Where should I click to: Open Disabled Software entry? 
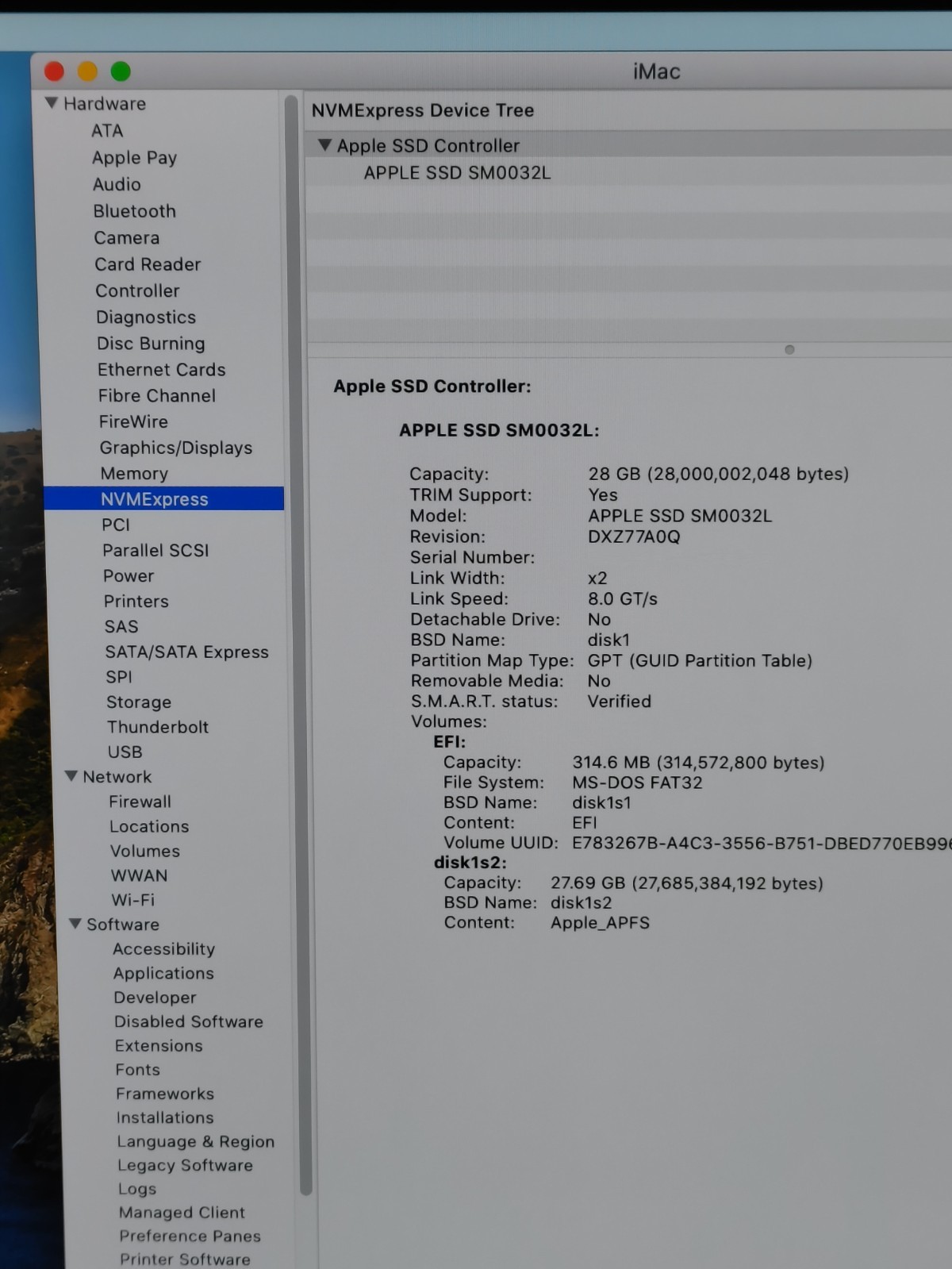coord(188,1021)
